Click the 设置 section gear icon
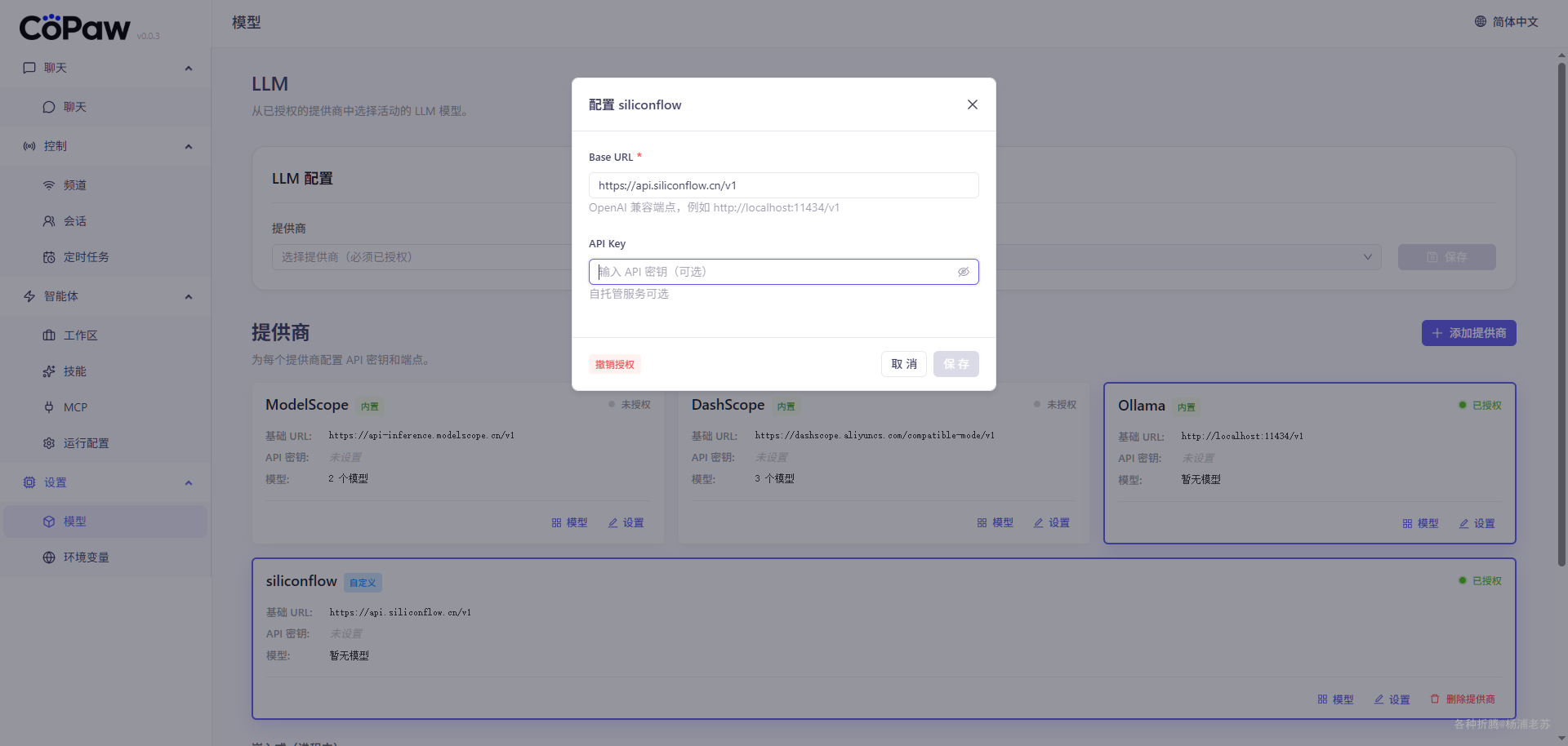 point(29,482)
